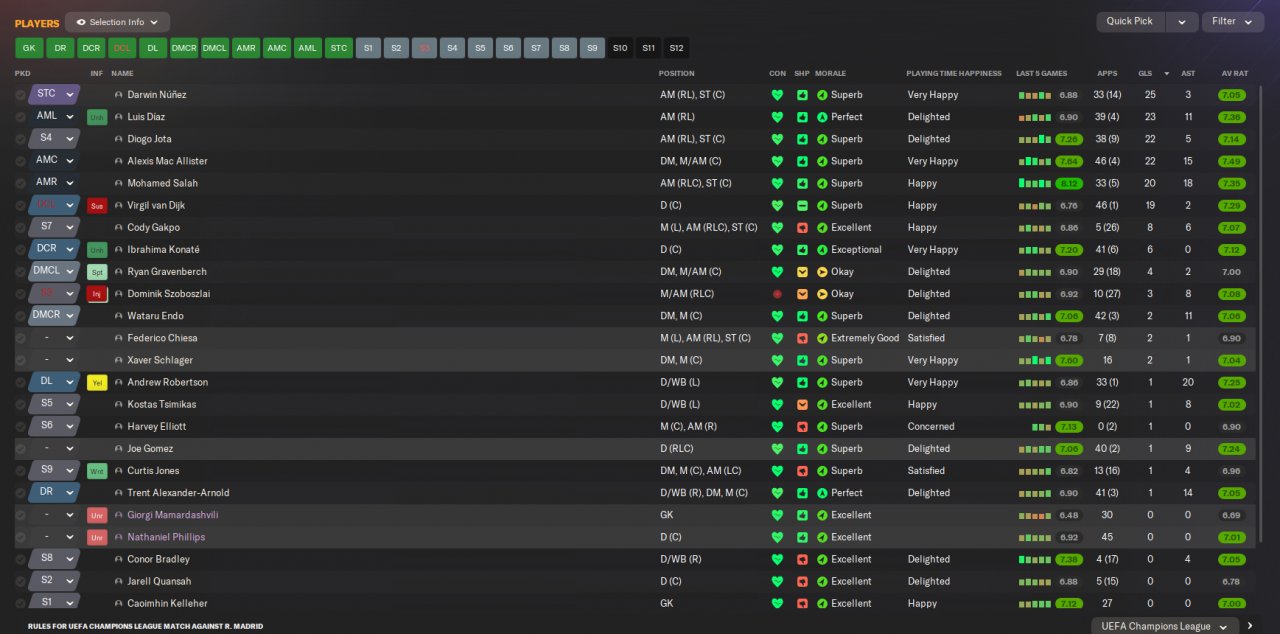Image resolution: width=1280 pixels, height=634 pixels.
Task: Toggle the picked checkbox for Alexis Mac Allister
Action: (x=20, y=161)
